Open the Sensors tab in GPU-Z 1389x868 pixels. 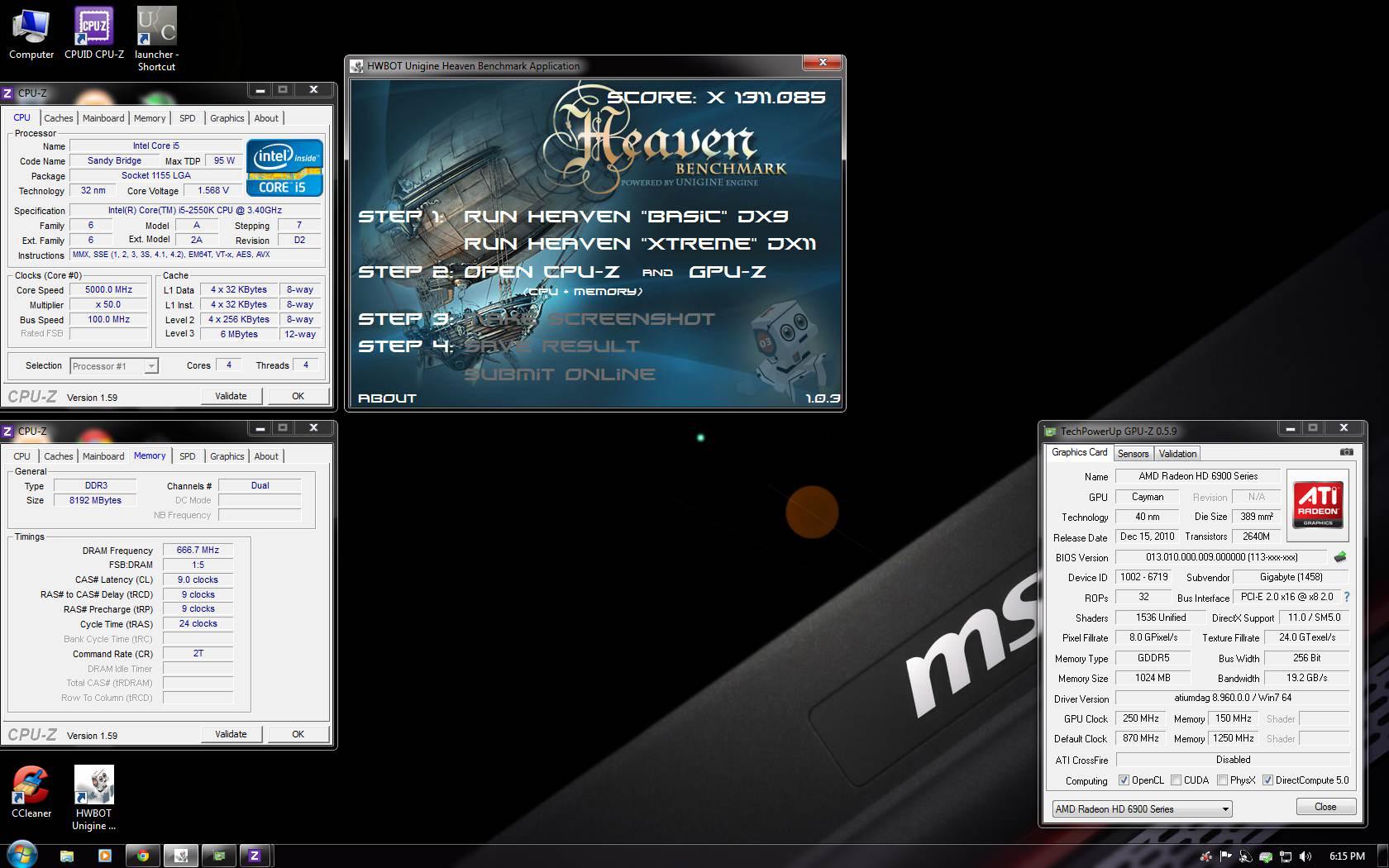[x=1133, y=454]
